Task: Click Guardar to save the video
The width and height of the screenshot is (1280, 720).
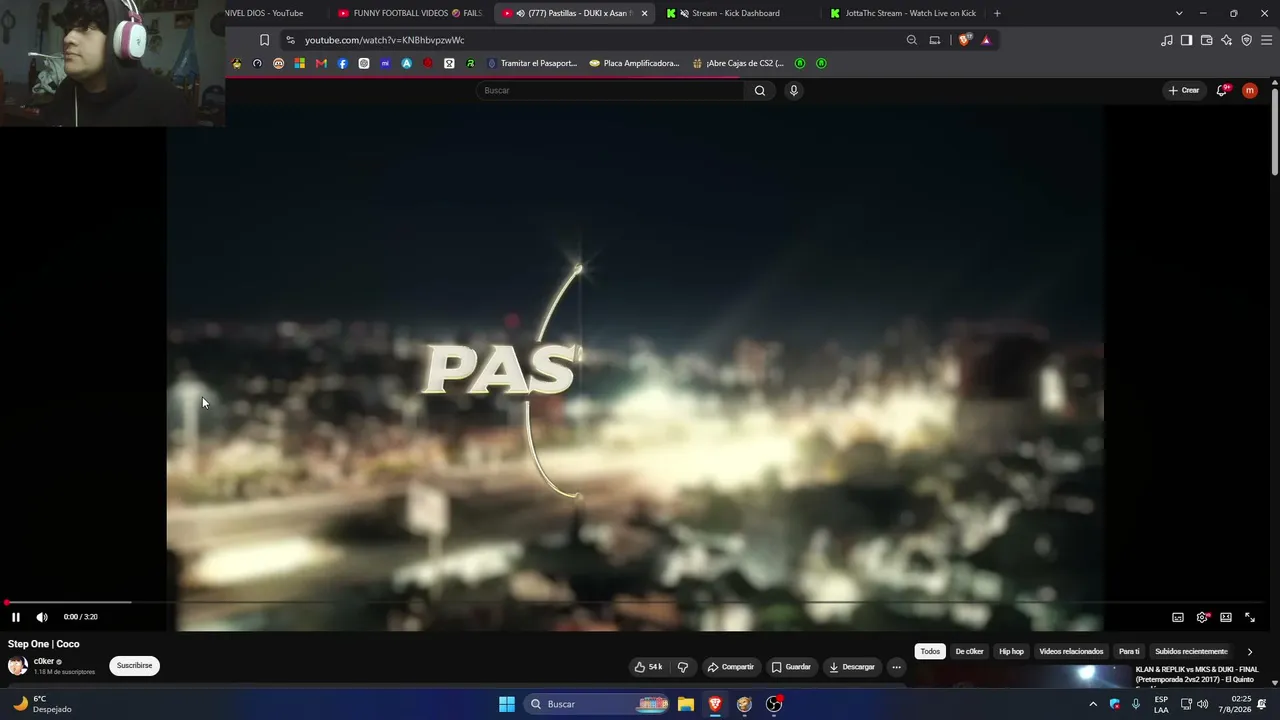Action: [791, 667]
